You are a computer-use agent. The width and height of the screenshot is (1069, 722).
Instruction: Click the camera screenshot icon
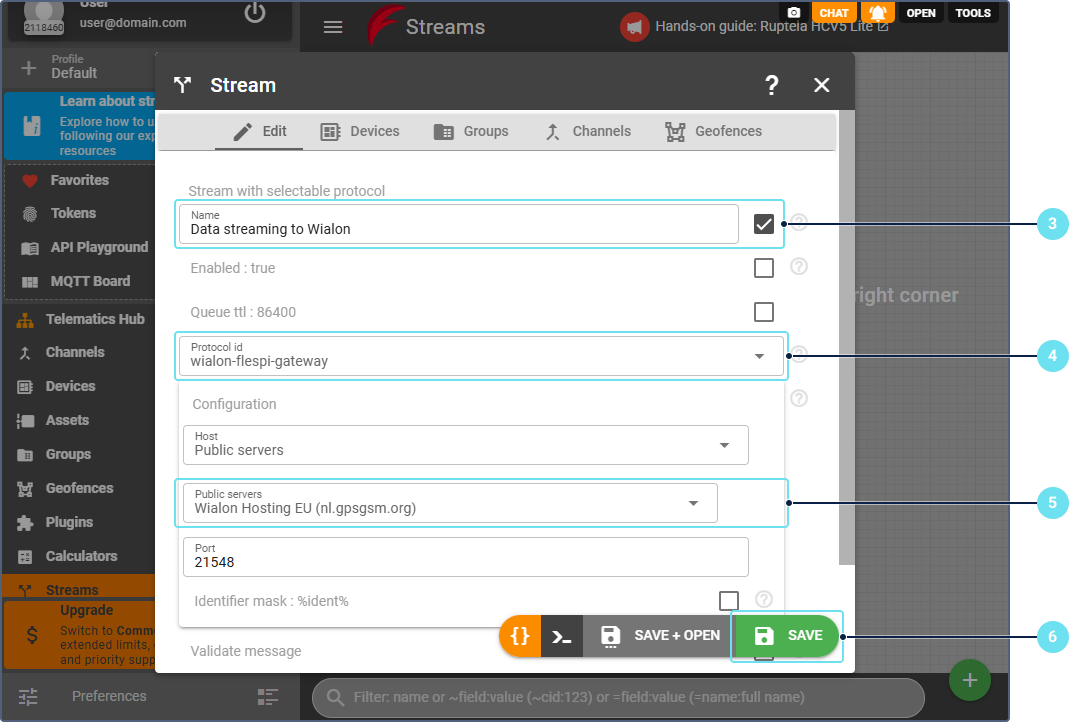tap(794, 12)
